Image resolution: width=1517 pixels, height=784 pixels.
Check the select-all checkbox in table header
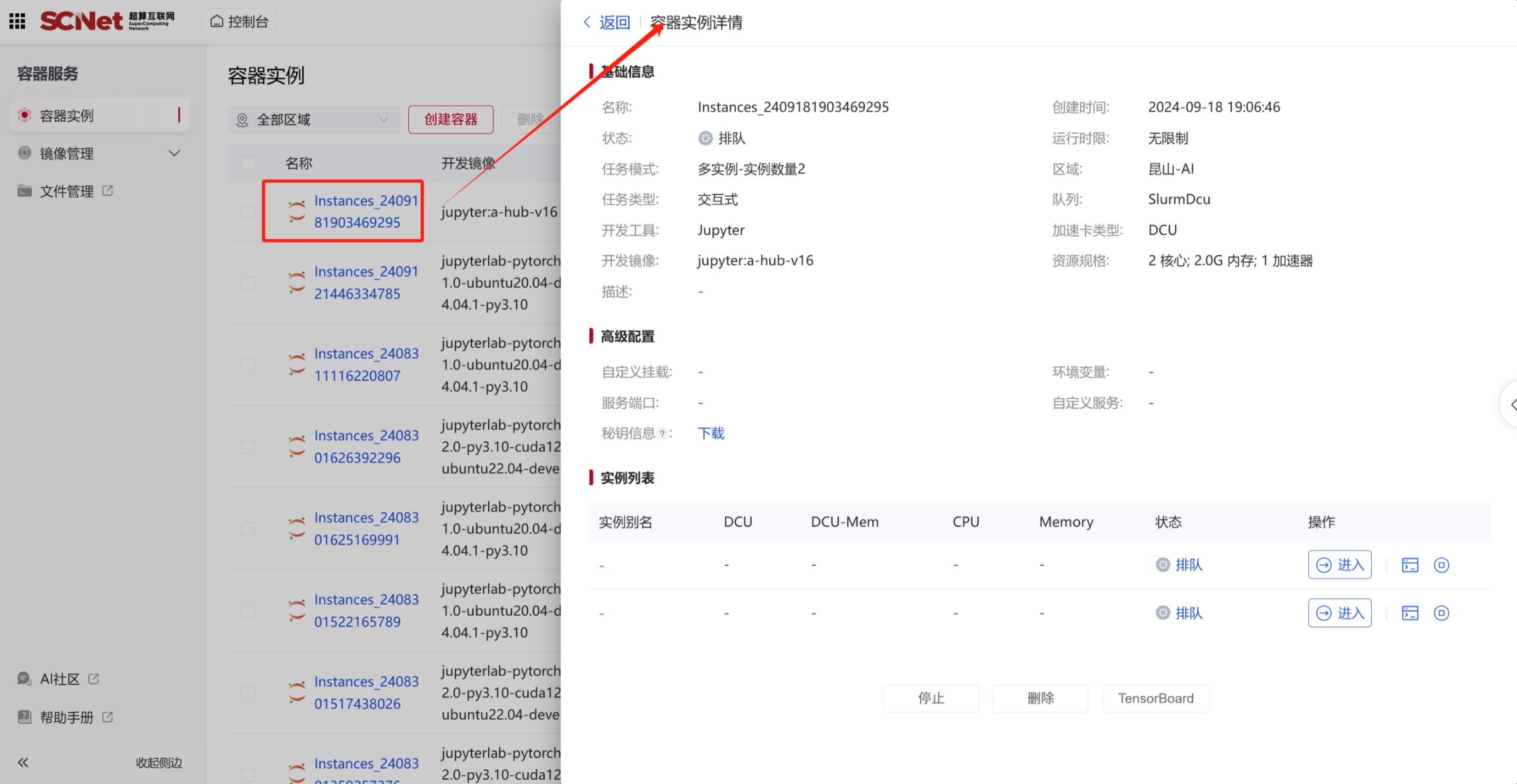[x=248, y=163]
